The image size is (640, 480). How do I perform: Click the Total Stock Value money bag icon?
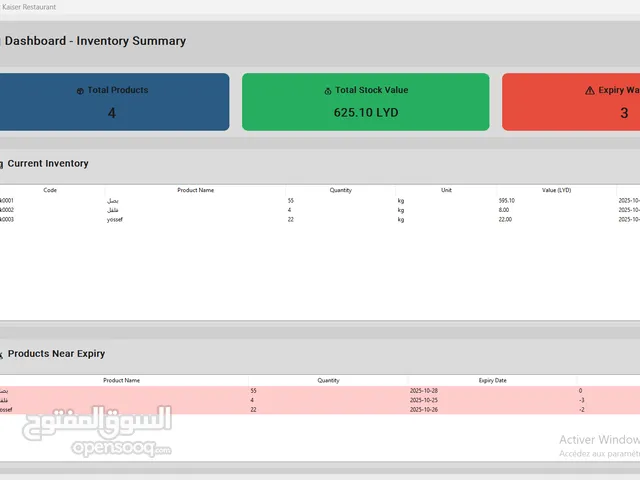click(328, 91)
